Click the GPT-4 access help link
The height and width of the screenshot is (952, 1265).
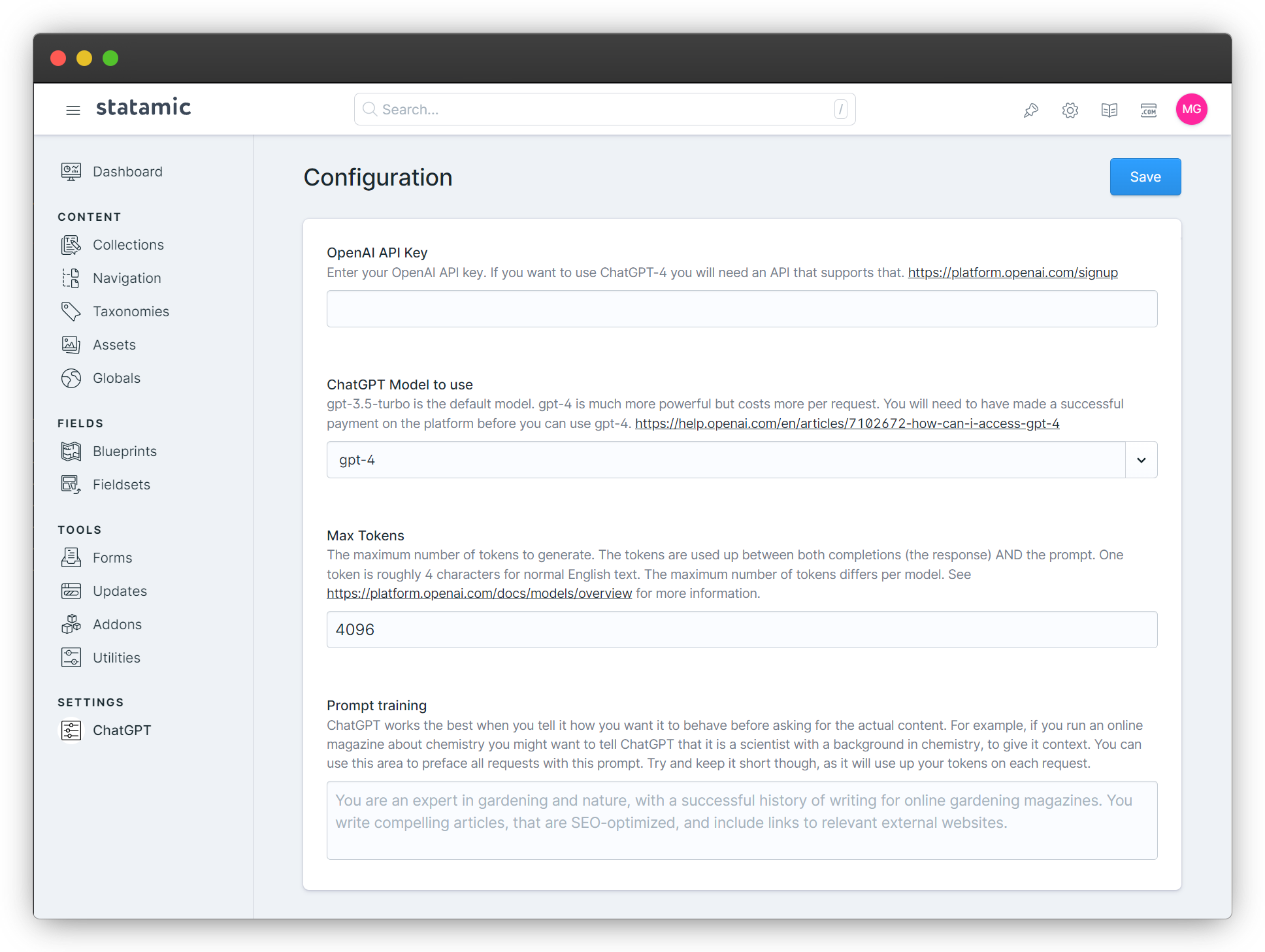[848, 423]
